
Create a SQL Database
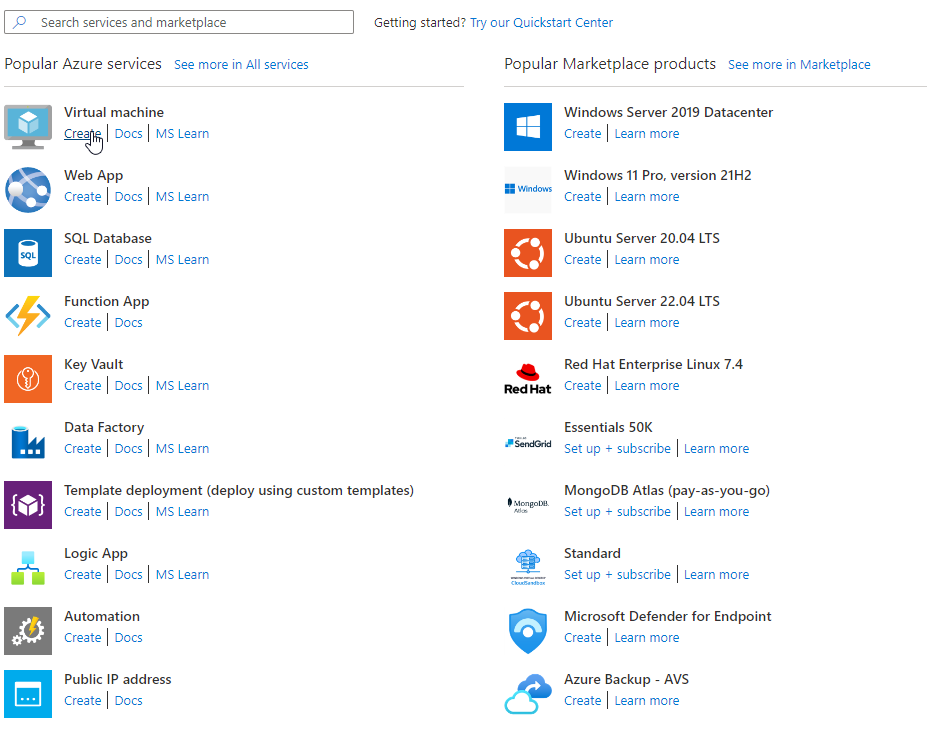[83, 259]
